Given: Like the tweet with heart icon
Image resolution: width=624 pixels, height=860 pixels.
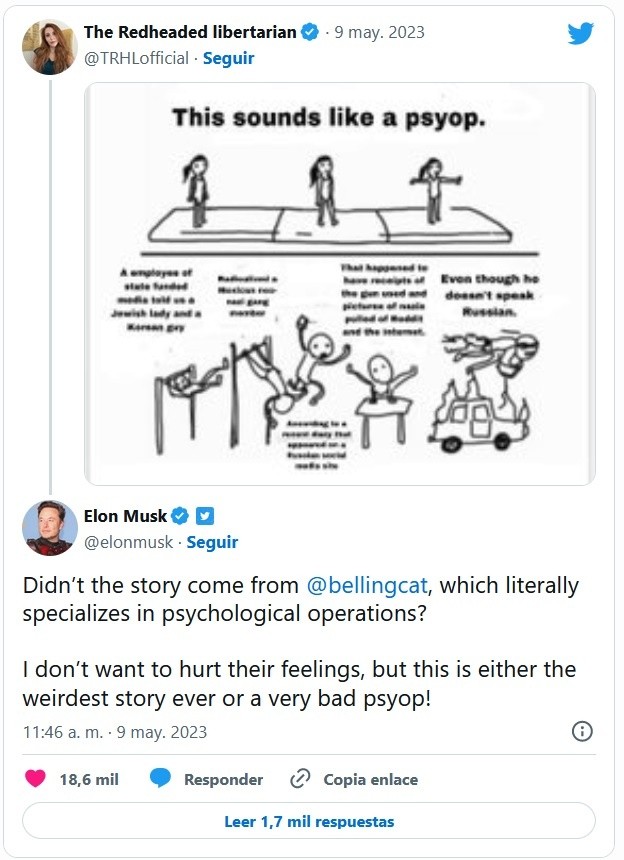Looking at the screenshot, I should [x=35, y=779].
